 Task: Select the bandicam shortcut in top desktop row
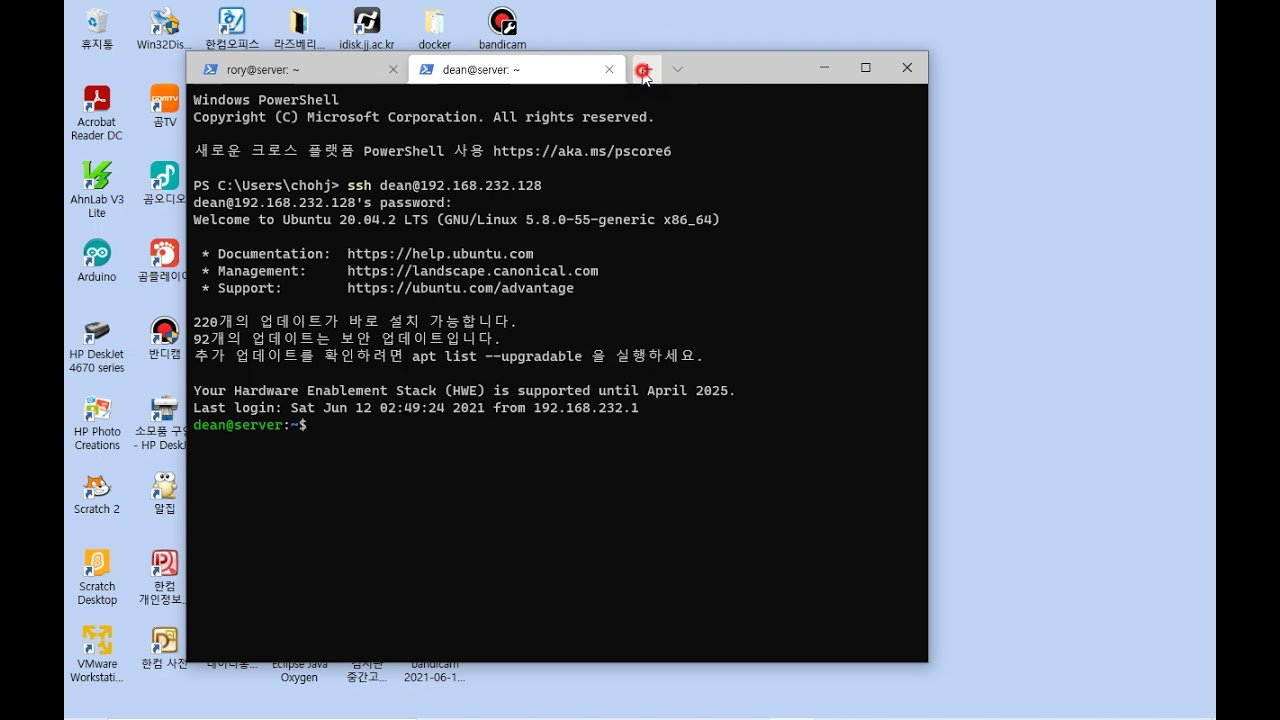(502, 28)
